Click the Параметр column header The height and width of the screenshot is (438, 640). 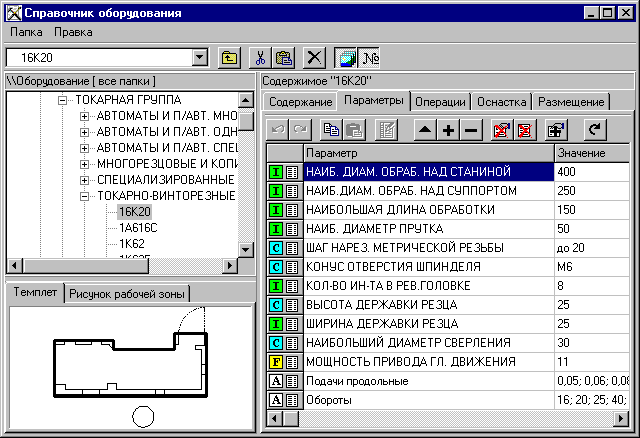(429, 153)
